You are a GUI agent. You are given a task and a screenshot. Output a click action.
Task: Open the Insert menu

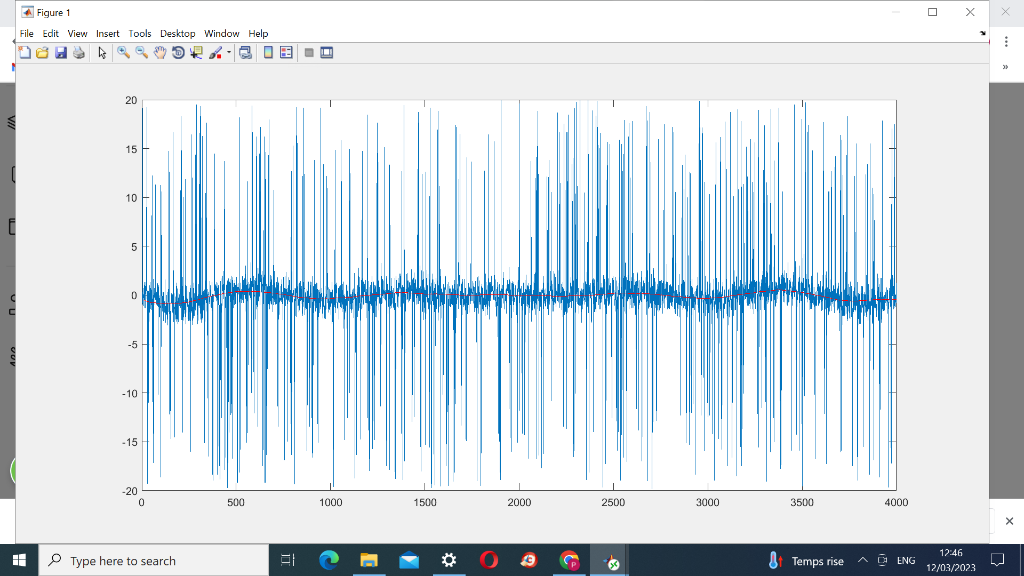coord(108,33)
